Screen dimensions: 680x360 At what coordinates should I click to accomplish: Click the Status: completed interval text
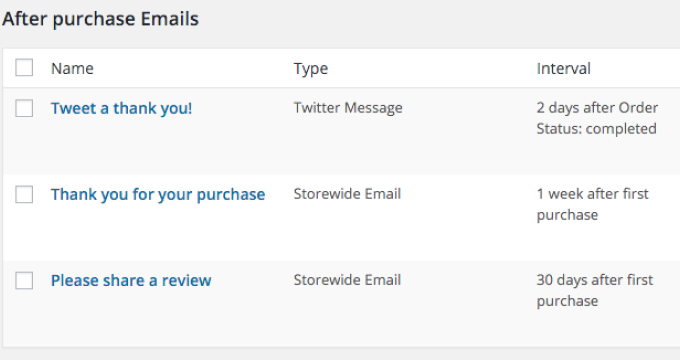[596, 129]
